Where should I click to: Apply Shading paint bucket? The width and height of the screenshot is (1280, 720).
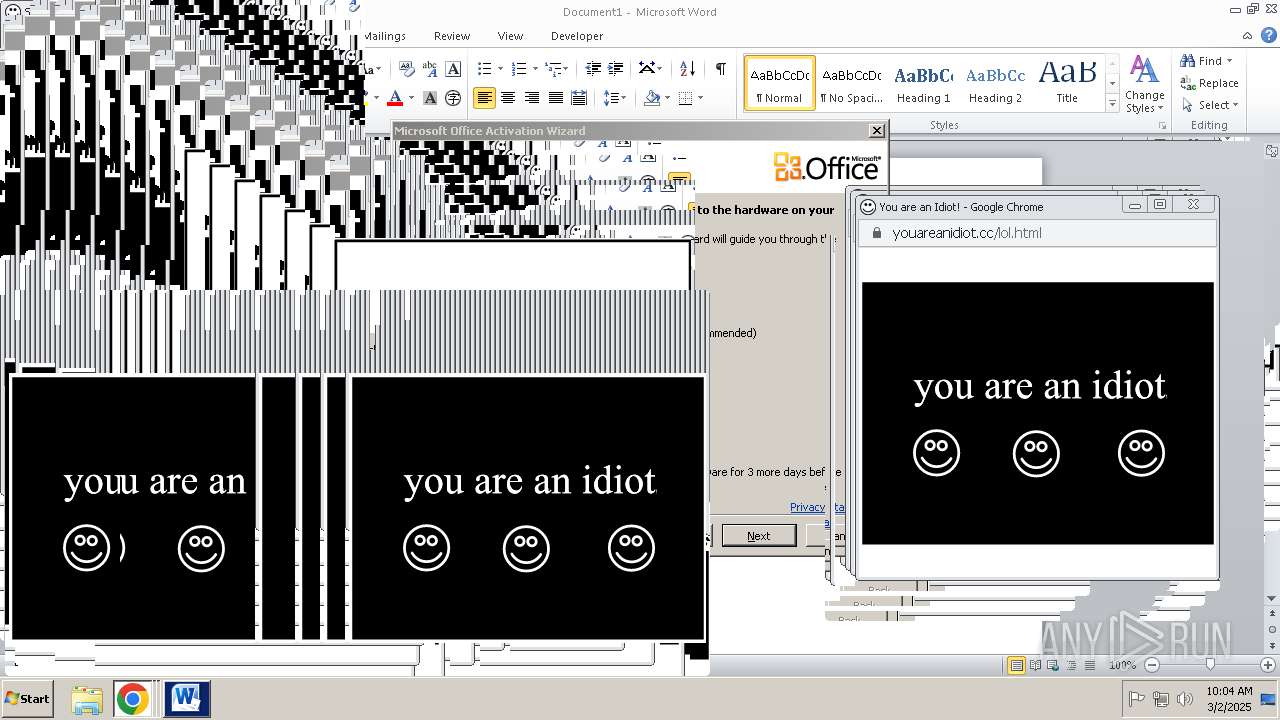pyautogui.click(x=652, y=98)
